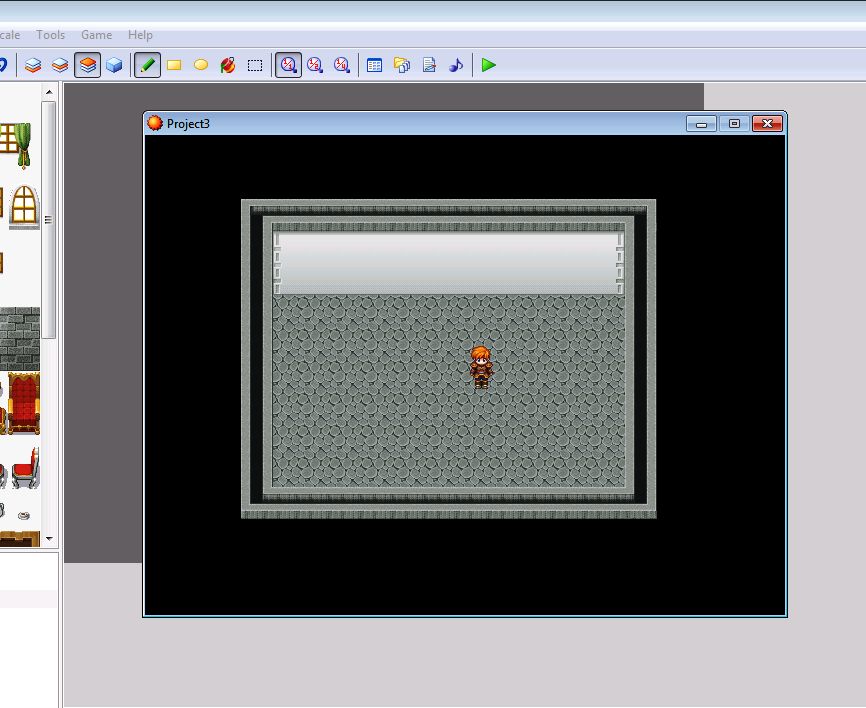Viewport: 866px width, 708px height.
Task: Click the Project3 window title text
Action: [188, 124]
